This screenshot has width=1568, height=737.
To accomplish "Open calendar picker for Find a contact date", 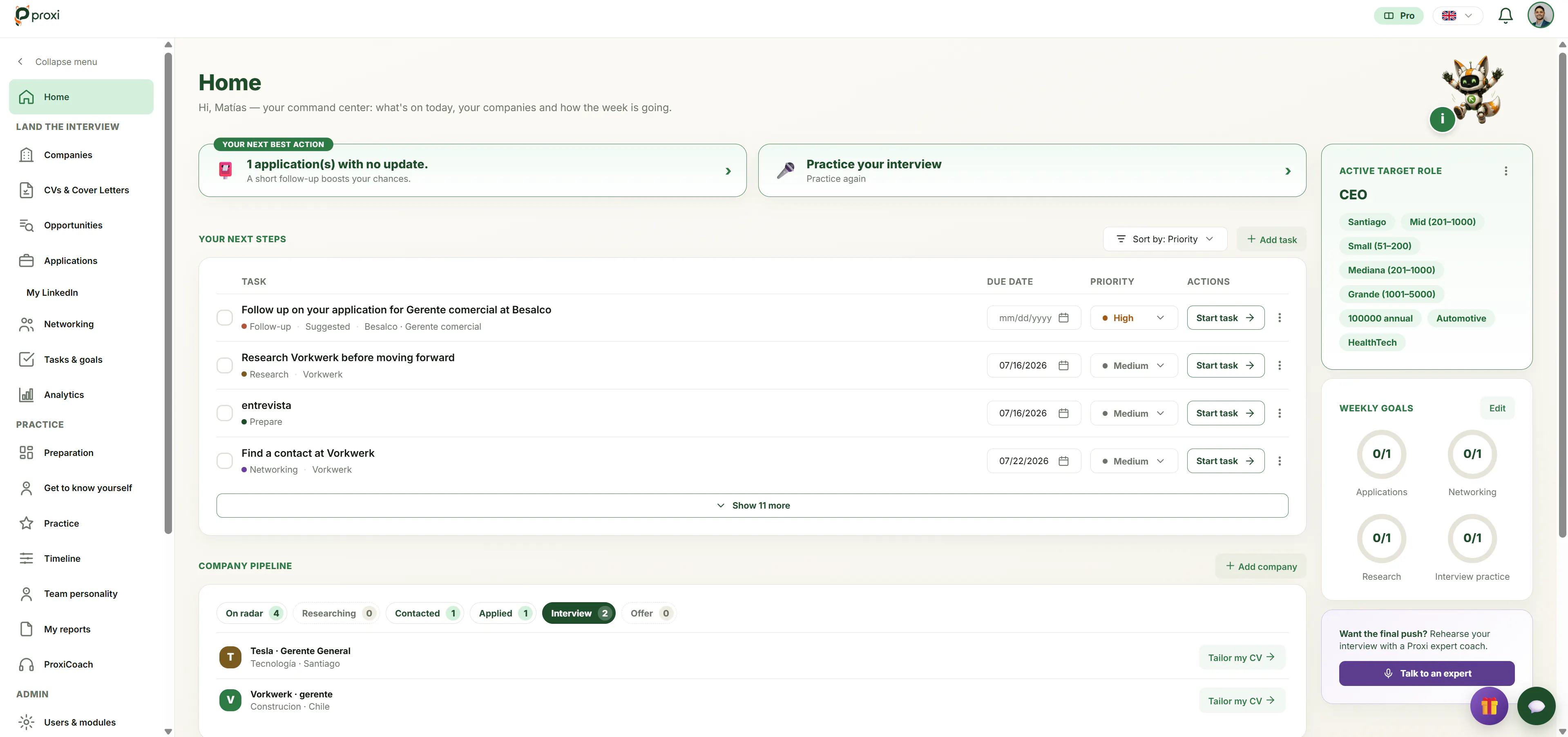I will [1063, 461].
